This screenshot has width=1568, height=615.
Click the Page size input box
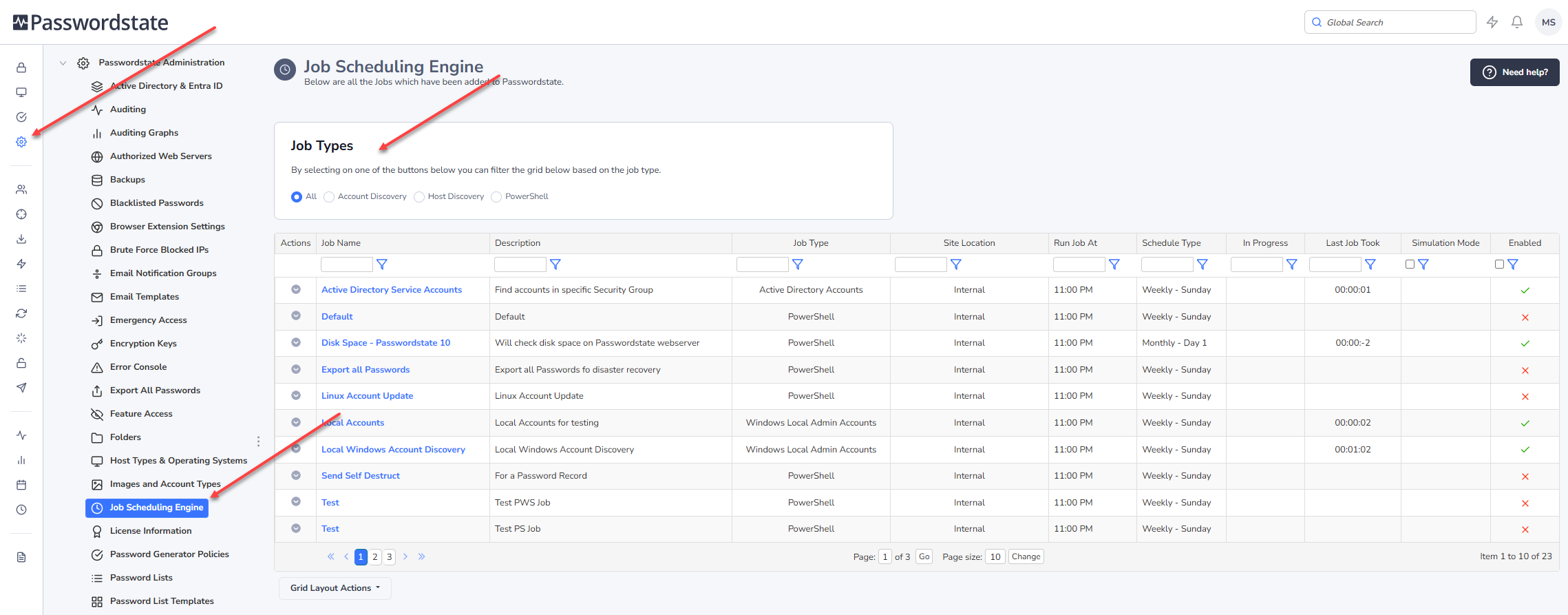[995, 557]
